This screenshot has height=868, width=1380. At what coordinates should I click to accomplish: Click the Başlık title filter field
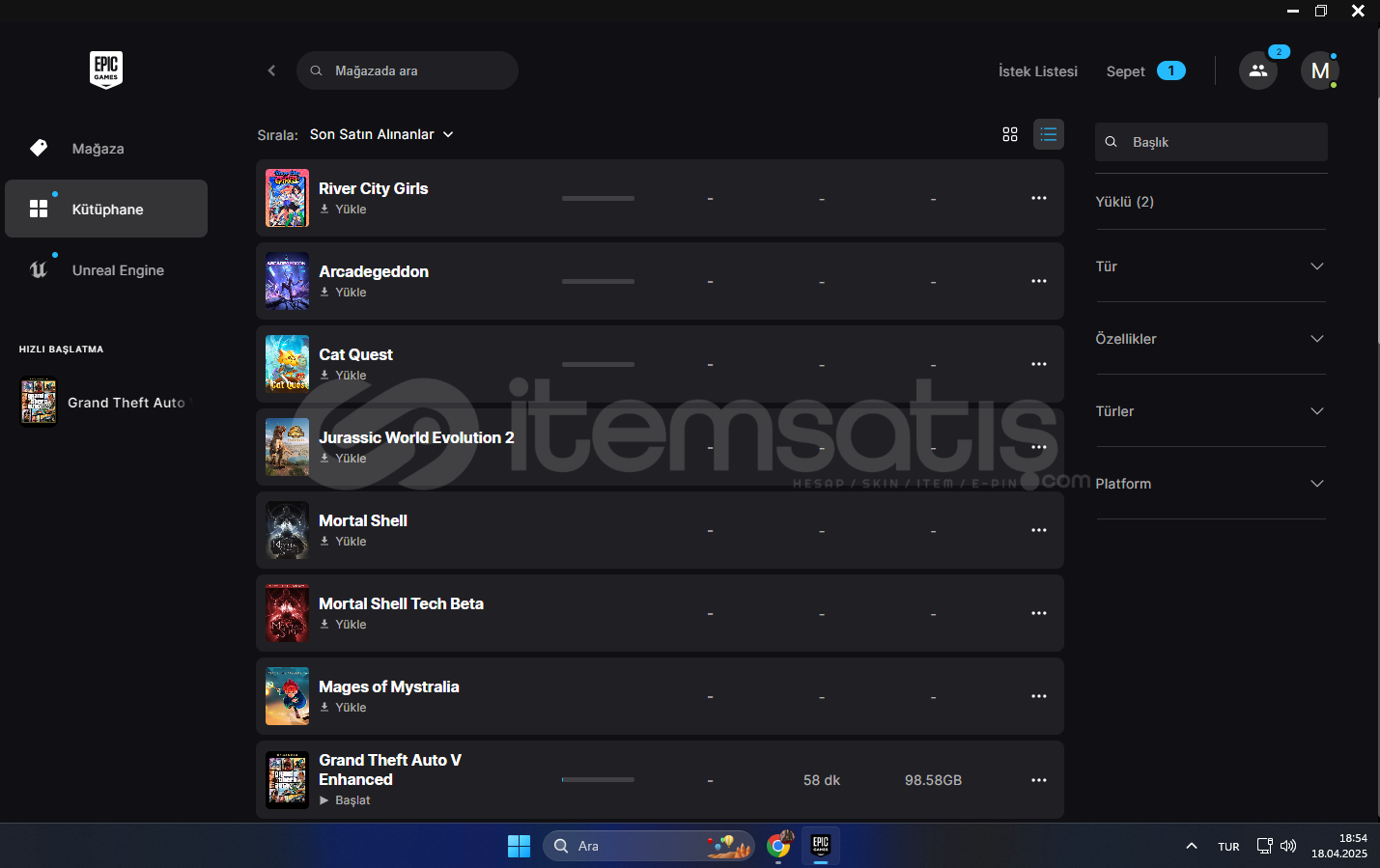click(1211, 142)
